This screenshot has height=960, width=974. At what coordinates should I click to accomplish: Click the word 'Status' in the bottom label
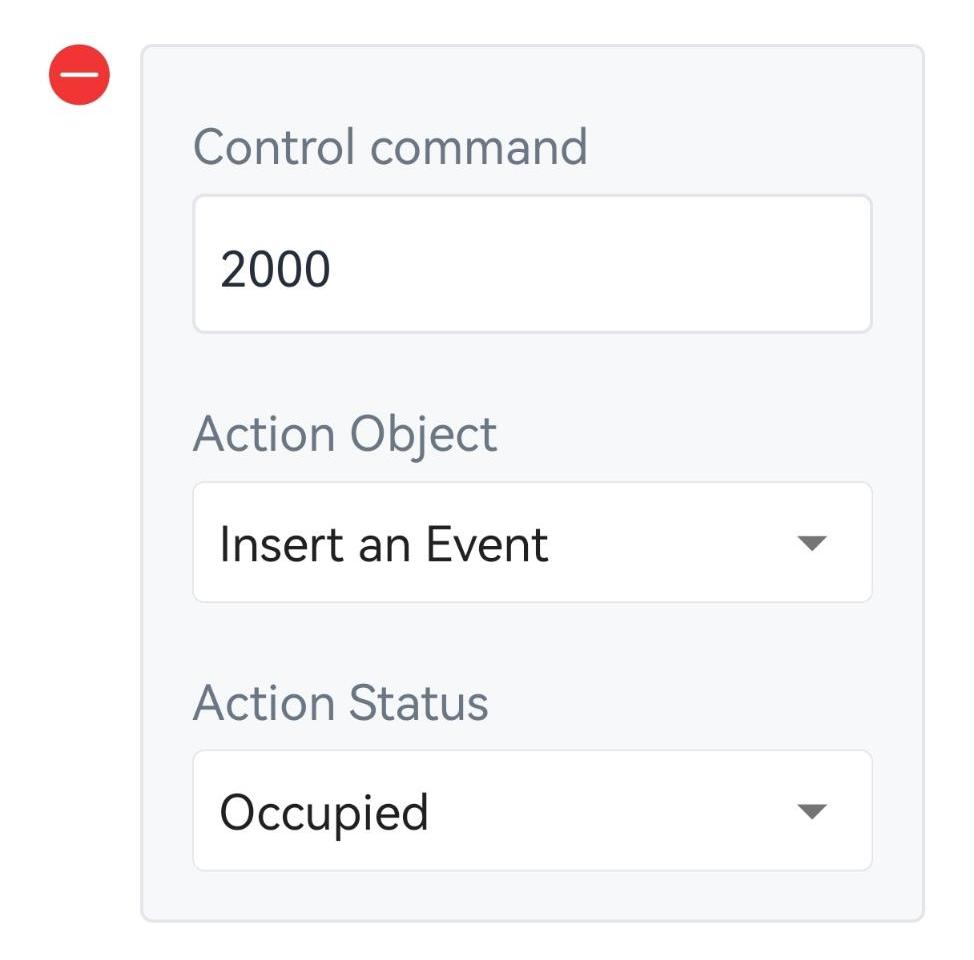(x=418, y=702)
